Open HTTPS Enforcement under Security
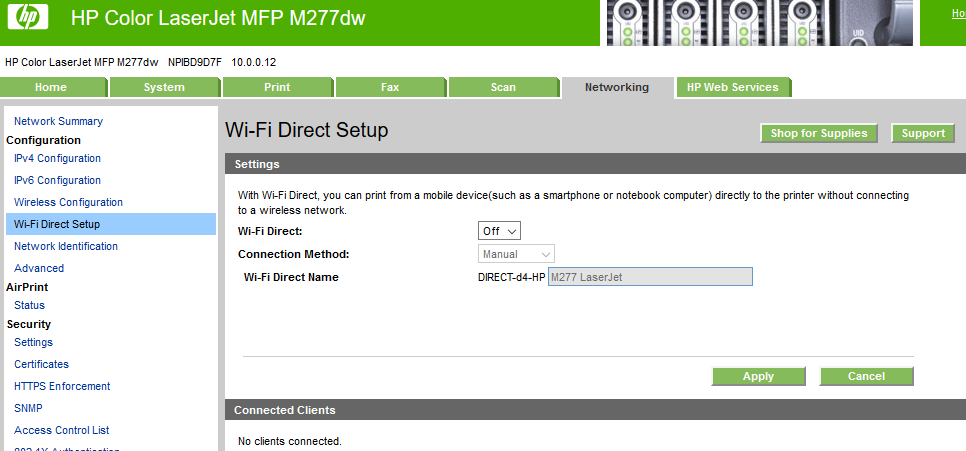The width and height of the screenshot is (966, 451). point(62,386)
